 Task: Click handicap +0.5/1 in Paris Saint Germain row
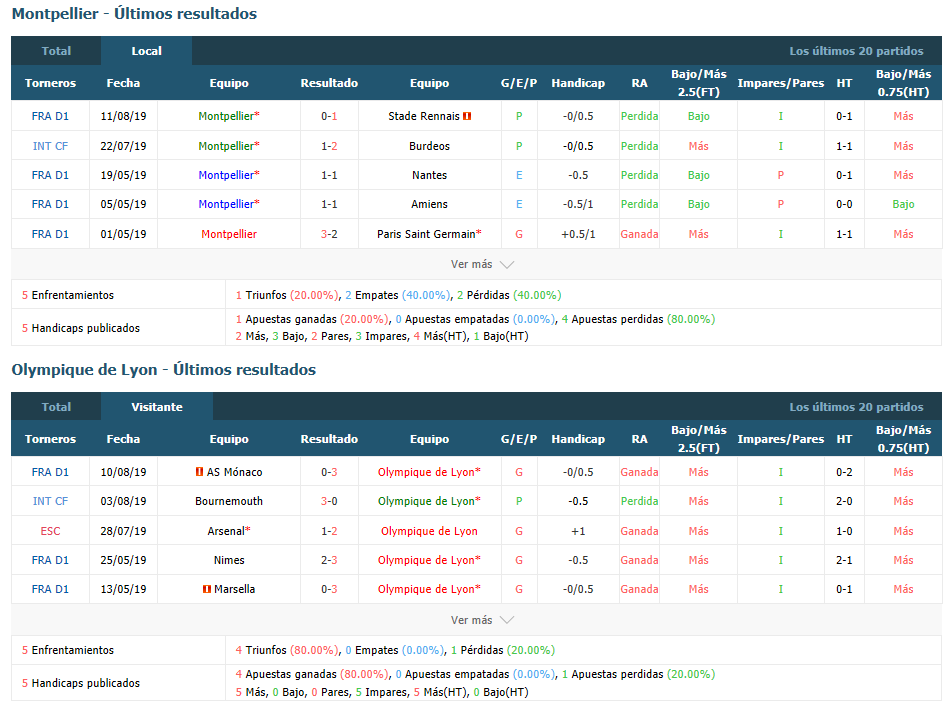pos(578,234)
